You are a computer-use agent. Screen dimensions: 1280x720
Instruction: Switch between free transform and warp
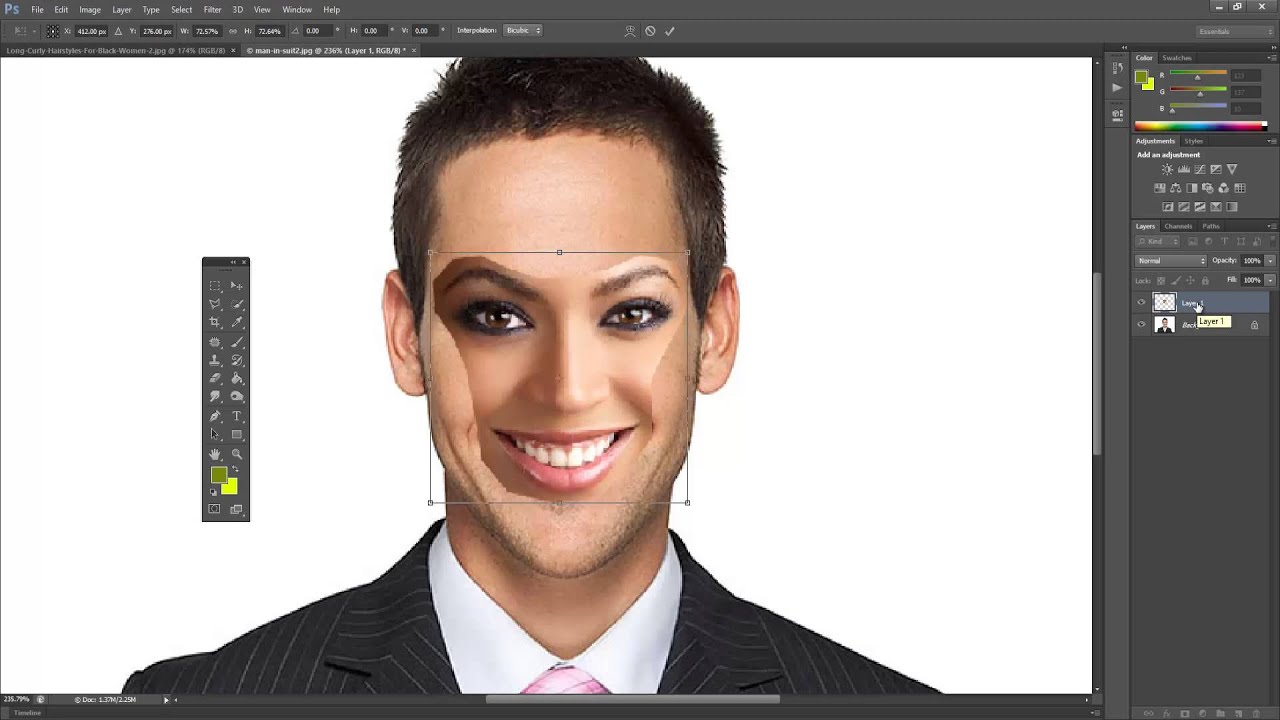(x=630, y=31)
